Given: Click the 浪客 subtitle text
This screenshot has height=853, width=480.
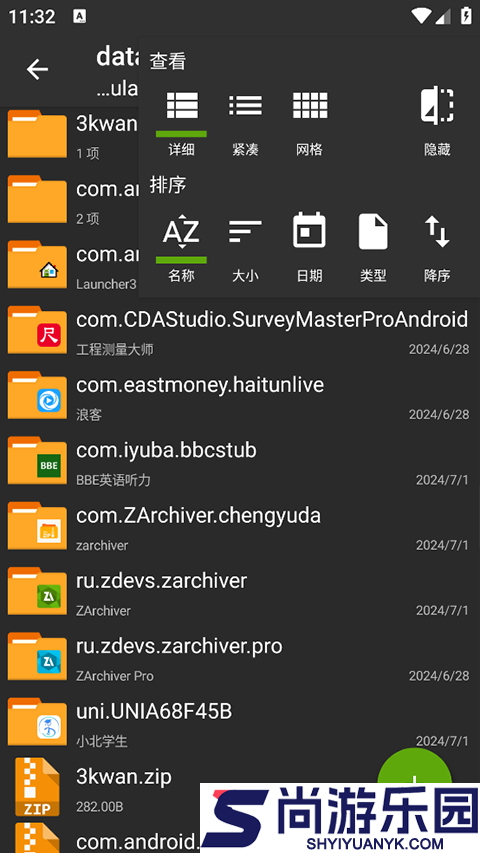Looking at the screenshot, I should point(89,415).
